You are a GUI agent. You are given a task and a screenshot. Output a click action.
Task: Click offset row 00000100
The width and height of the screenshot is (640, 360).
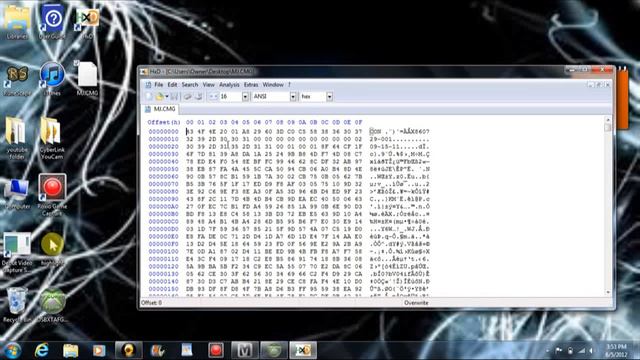point(164,251)
